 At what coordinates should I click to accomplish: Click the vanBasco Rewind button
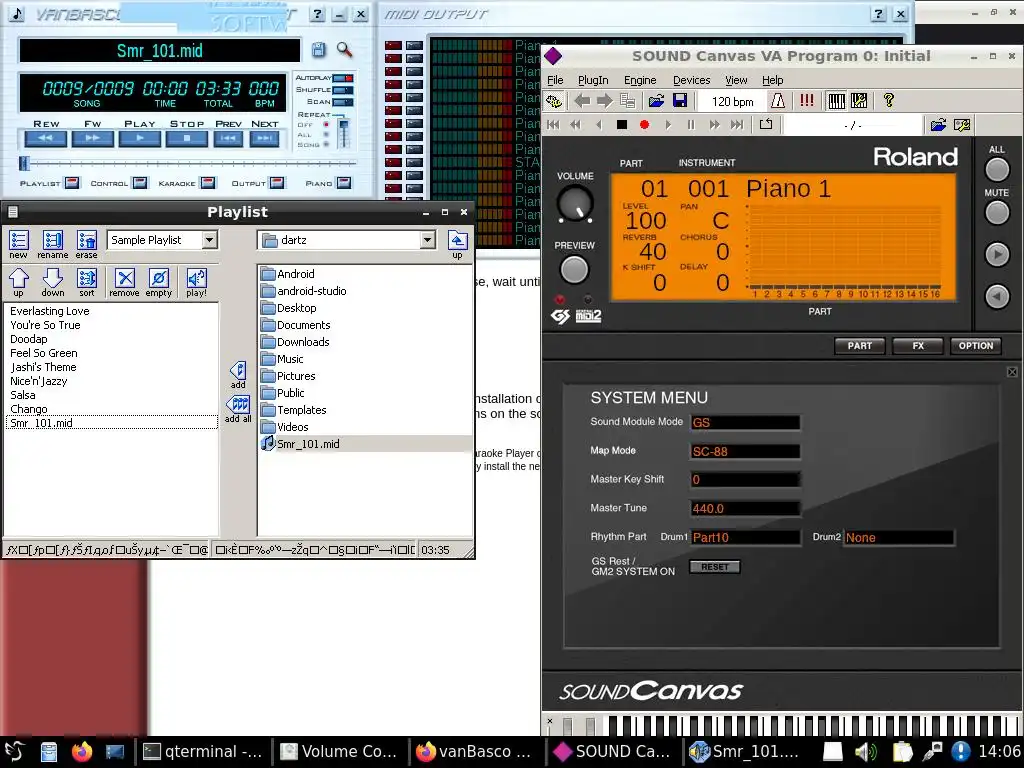coord(45,138)
